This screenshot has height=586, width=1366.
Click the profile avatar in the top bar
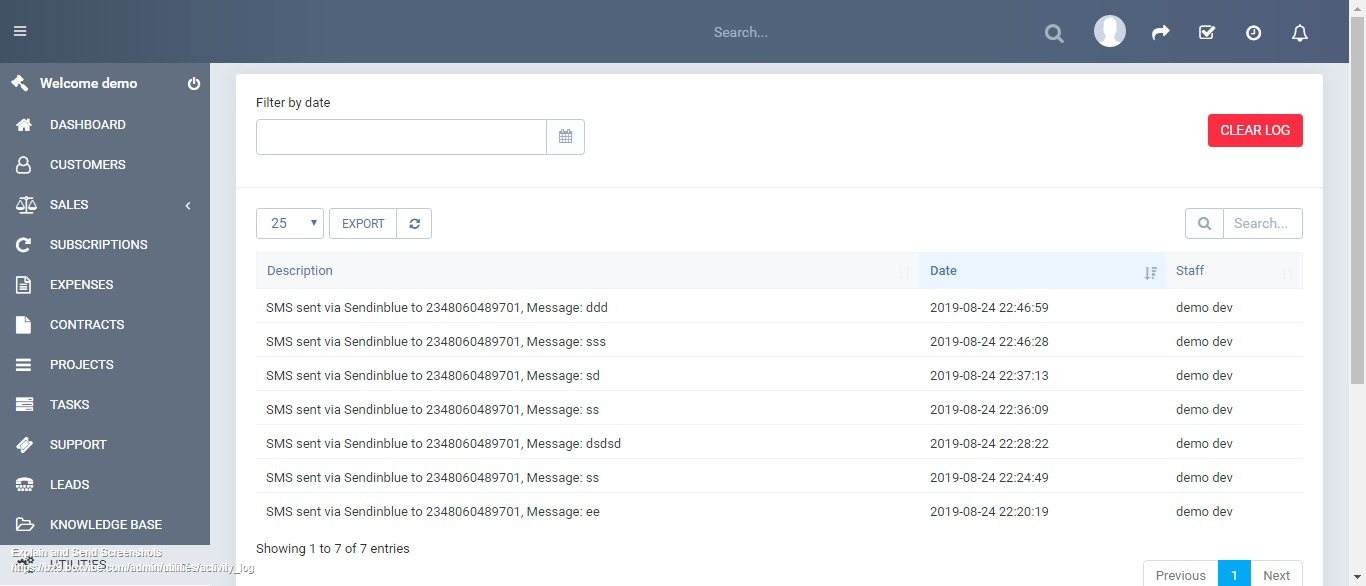pos(1109,31)
